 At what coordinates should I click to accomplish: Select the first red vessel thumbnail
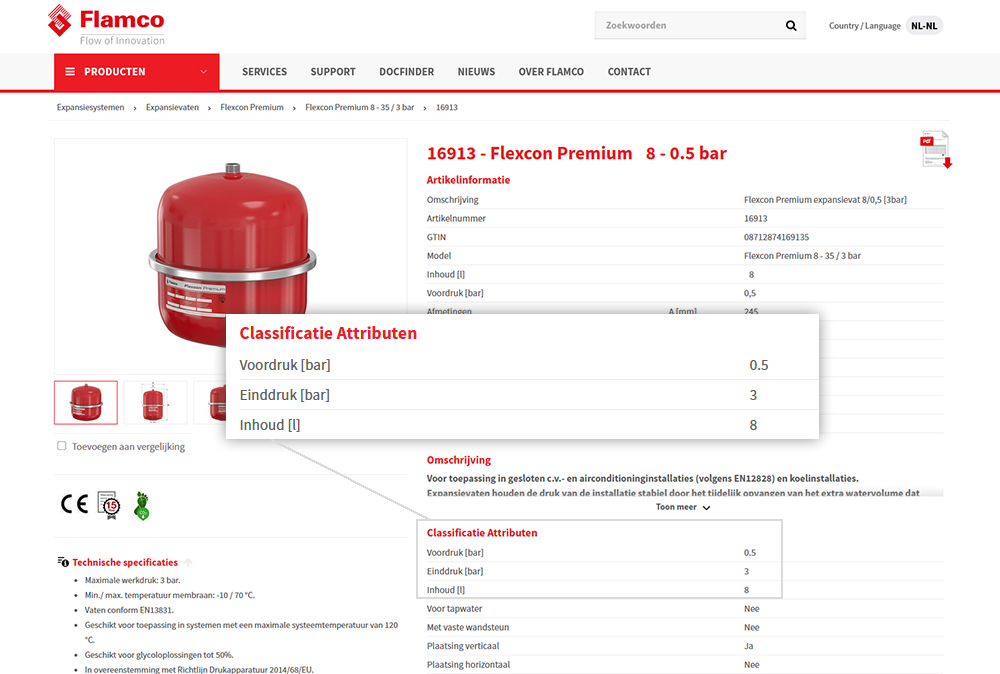pyautogui.click(x=86, y=402)
